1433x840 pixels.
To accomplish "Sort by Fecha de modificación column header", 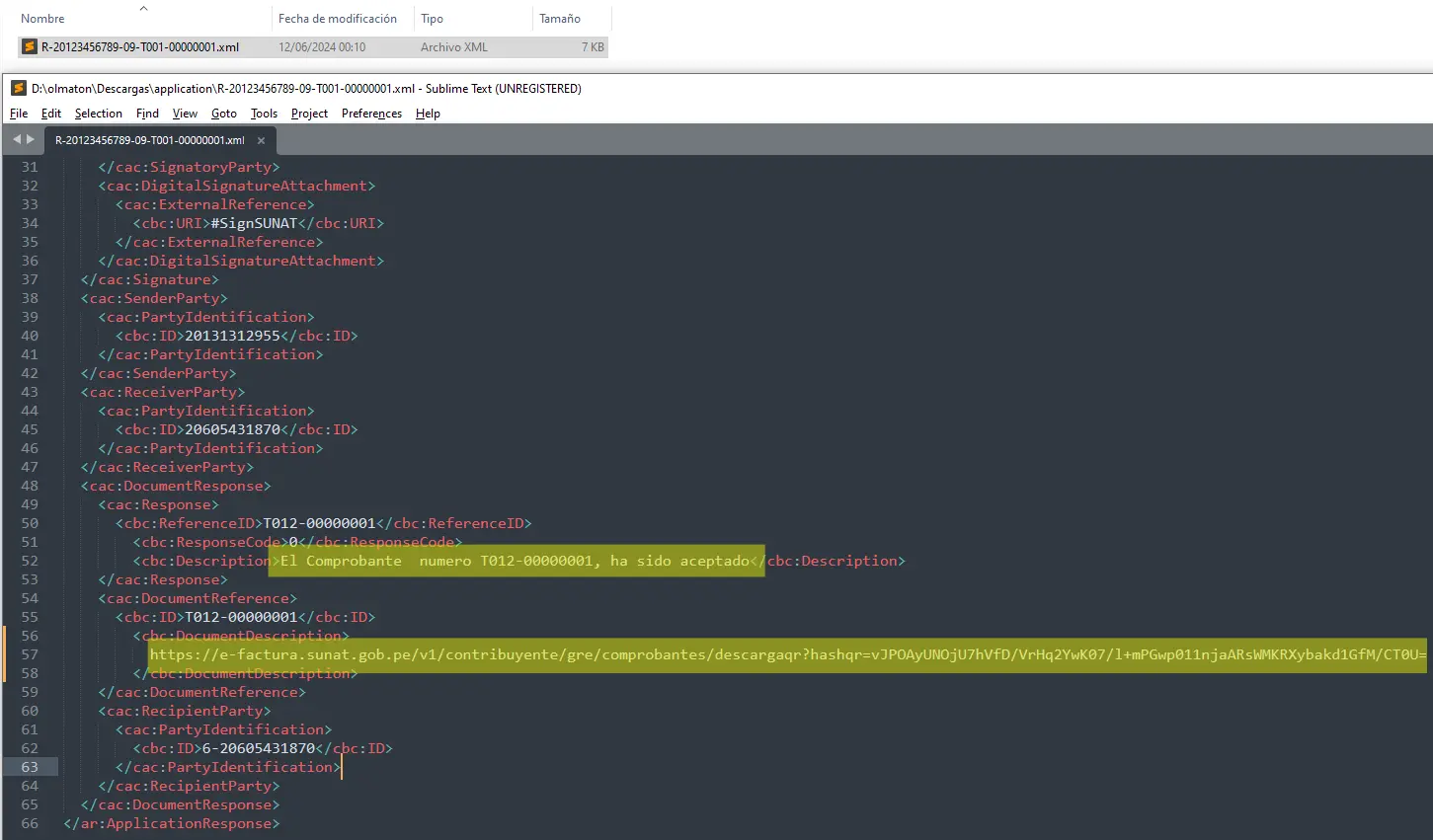I will pyautogui.click(x=338, y=19).
